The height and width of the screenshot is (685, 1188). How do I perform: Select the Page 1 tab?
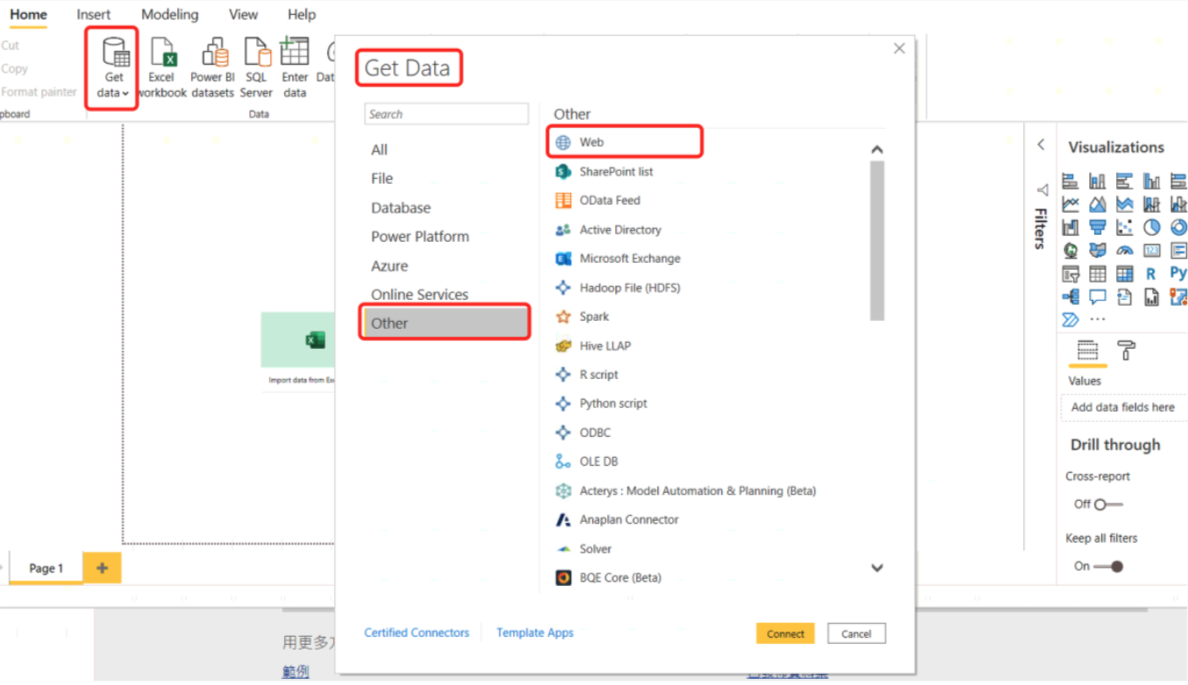click(x=45, y=568)
